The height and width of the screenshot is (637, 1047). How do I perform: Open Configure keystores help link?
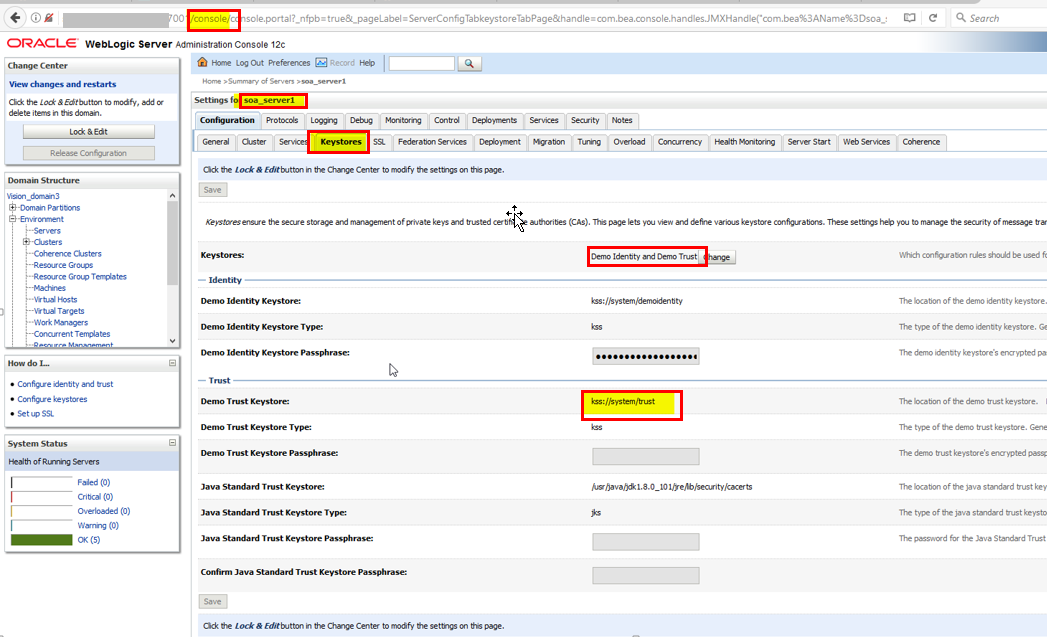[52, 399]
